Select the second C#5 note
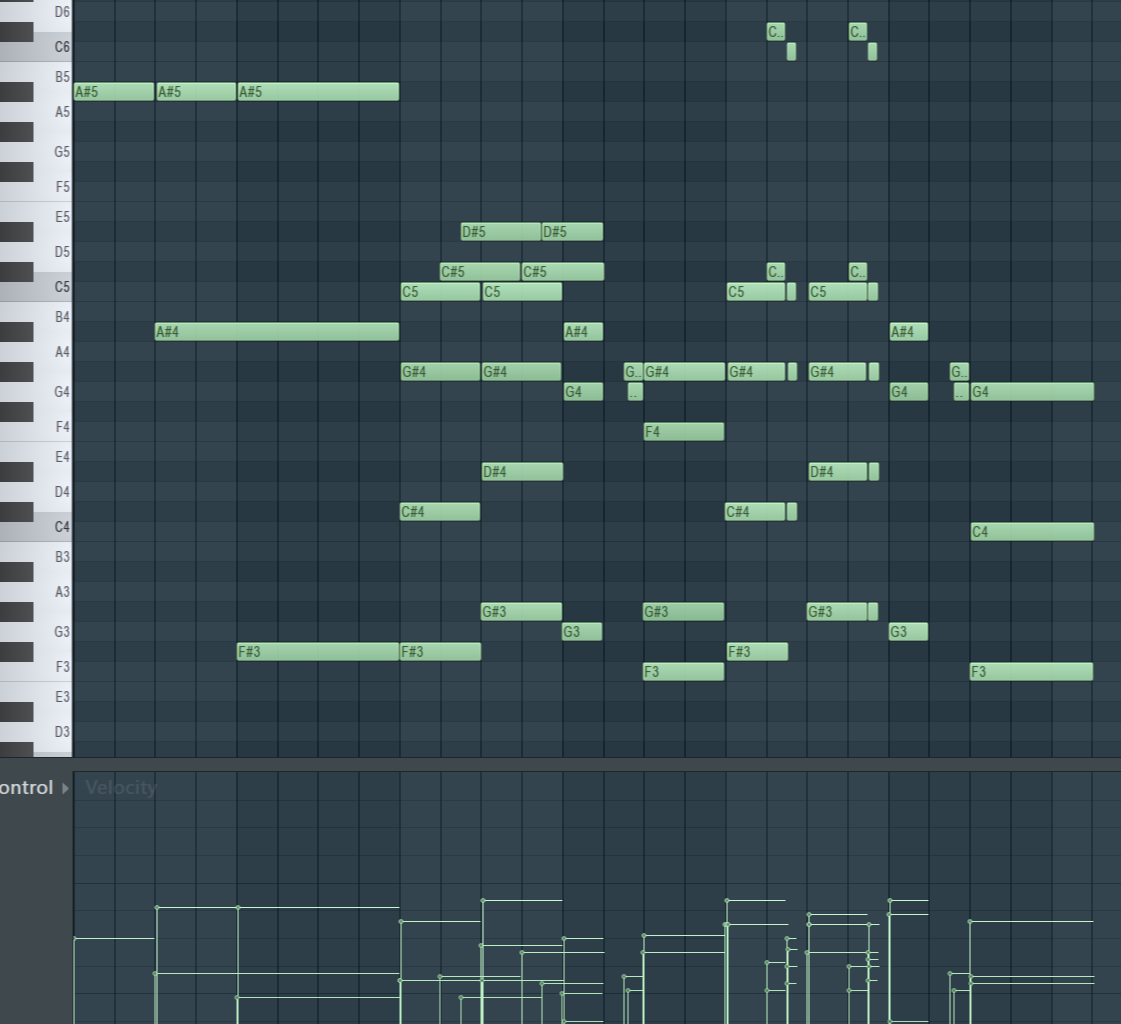1121x1024 pixels. coord(563,272)
